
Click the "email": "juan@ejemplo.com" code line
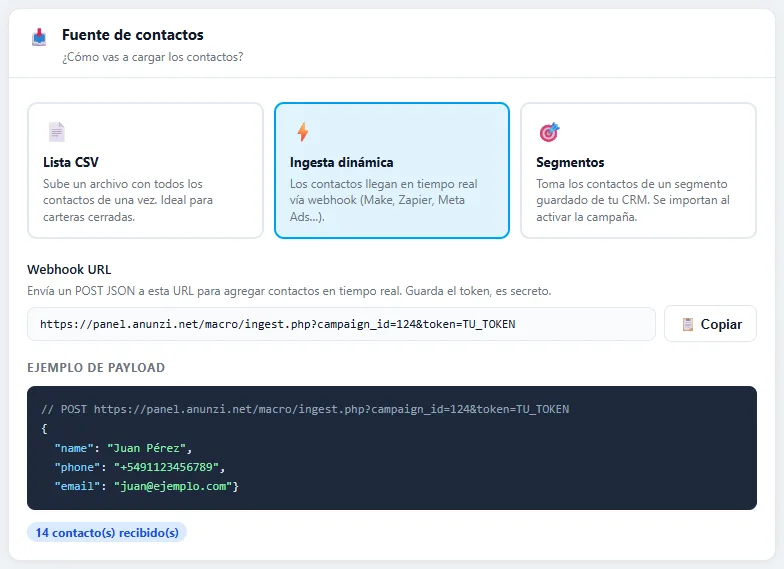tap(146, 486)
